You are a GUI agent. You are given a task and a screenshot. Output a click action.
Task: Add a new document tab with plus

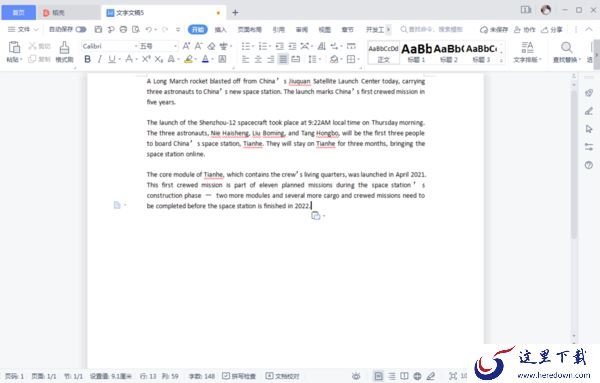[235, 13]
